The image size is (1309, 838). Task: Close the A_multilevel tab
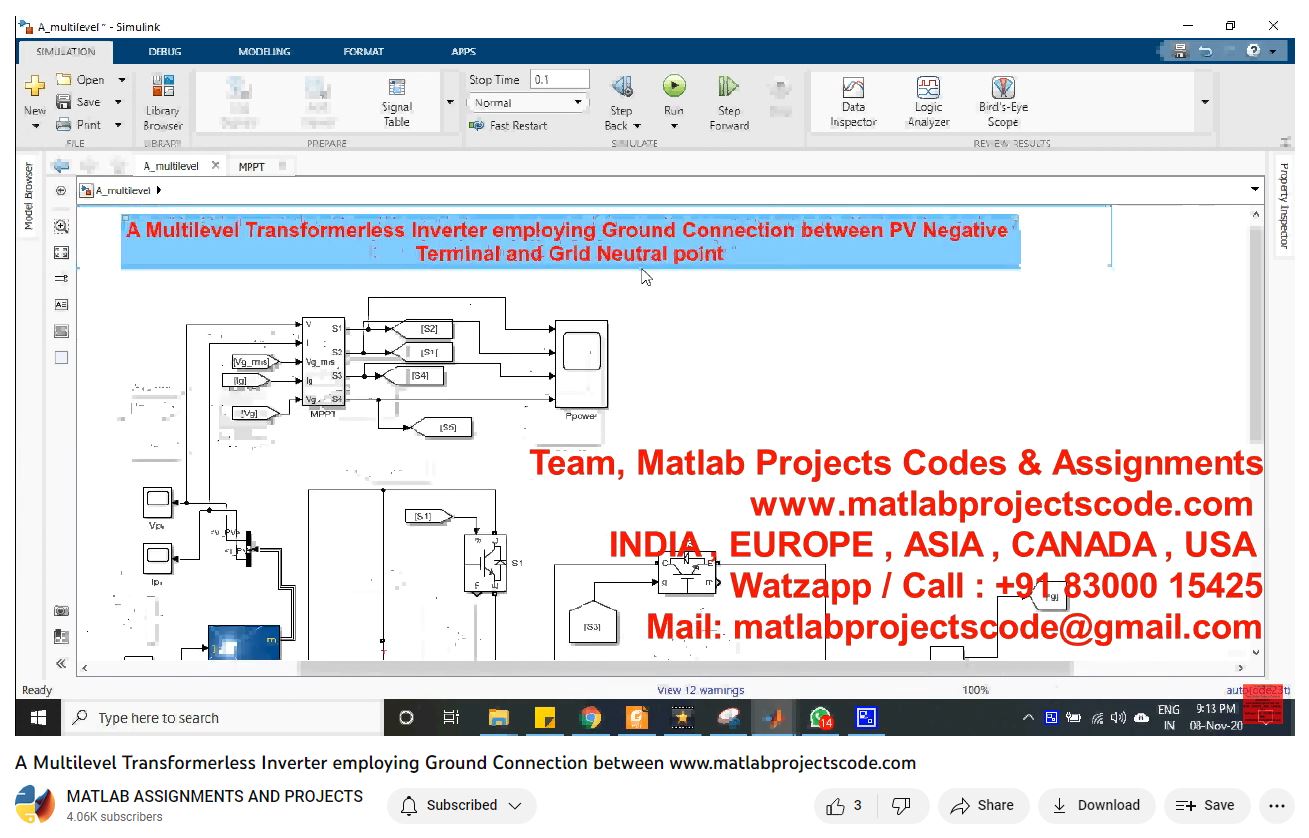[x=215, y=165]
